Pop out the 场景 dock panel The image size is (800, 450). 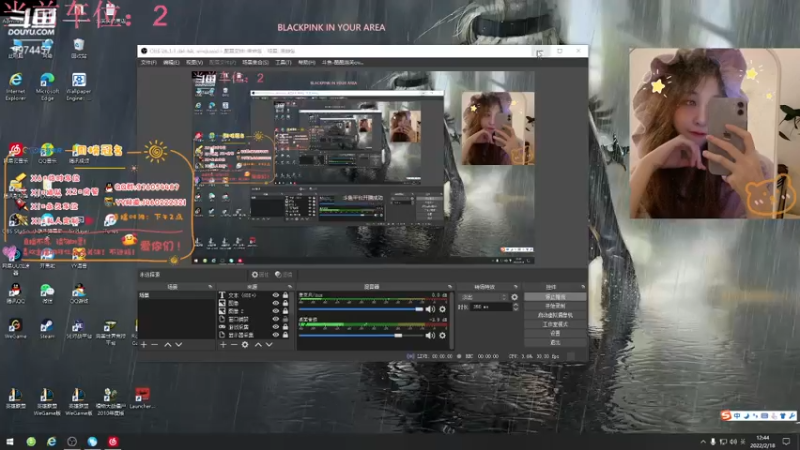[x=210, y=287]
